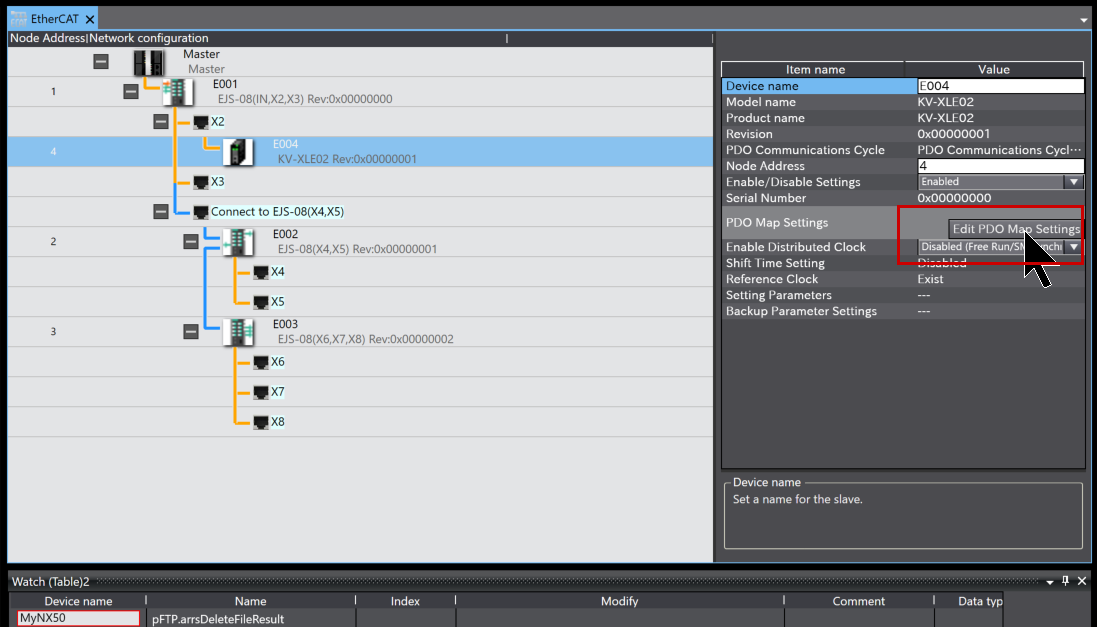The width and height of the screenshot is (1097, 627).
Task: Click the E004 KV-XLE02 device icon
Action: pyautogui.click(x=238, y=152)
